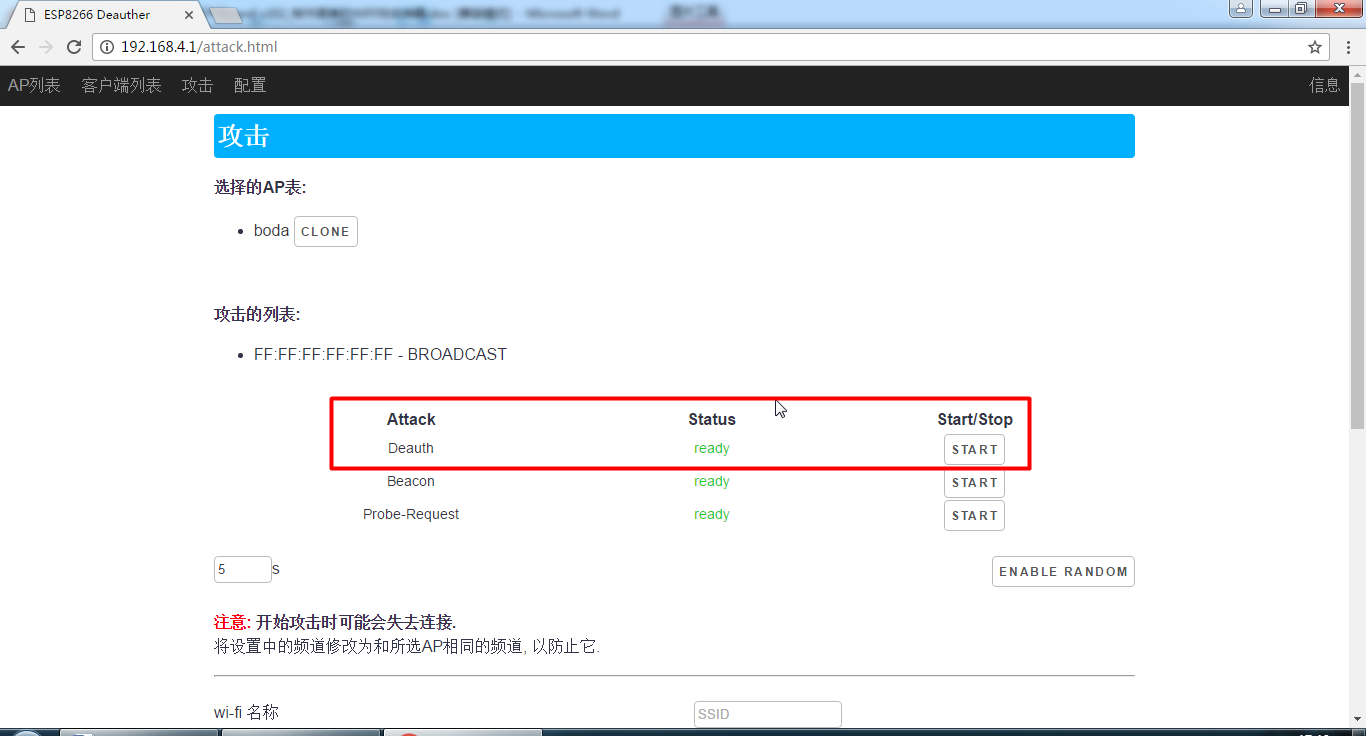Clone the boda access point
The width and height of the screenshot is (1366, 736).
pyautogui.click(x=325, y=232)
